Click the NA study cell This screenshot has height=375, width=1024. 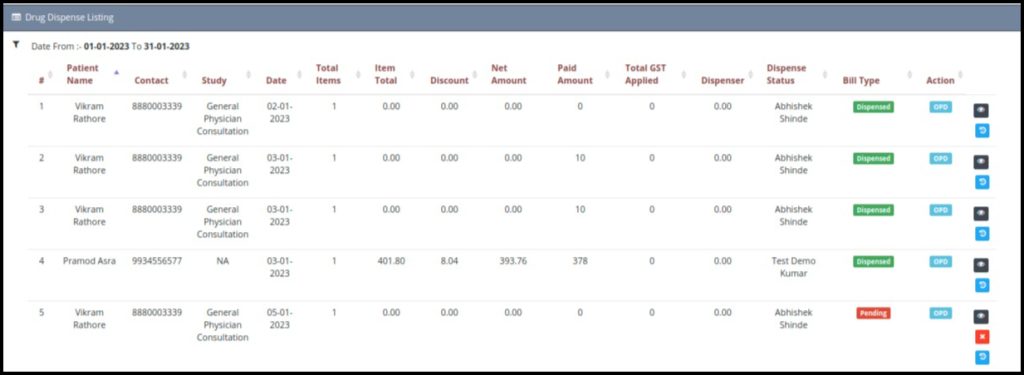tap(223, 261)
